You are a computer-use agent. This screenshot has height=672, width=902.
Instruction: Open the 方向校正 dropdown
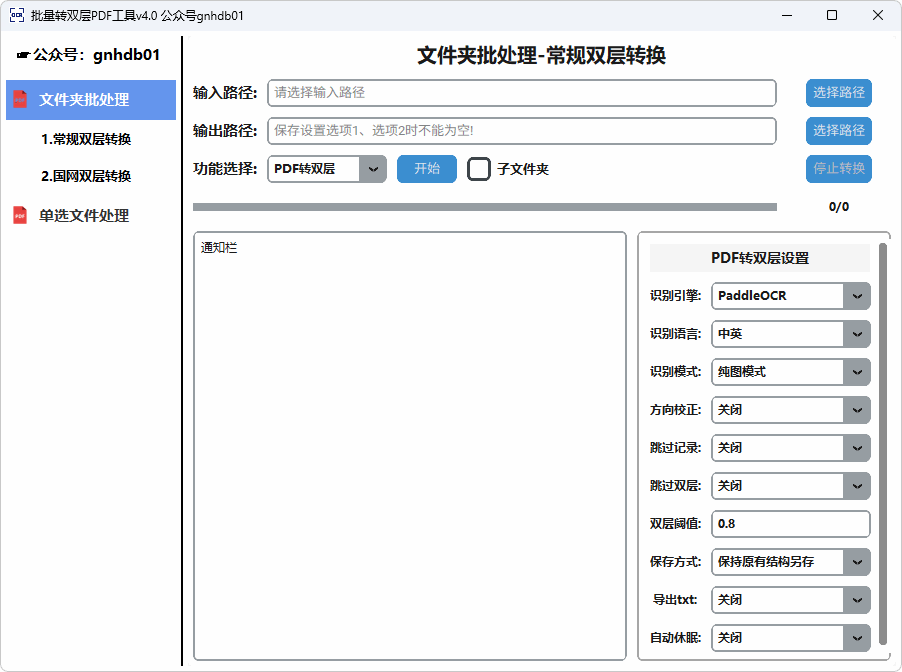[790, 410]
